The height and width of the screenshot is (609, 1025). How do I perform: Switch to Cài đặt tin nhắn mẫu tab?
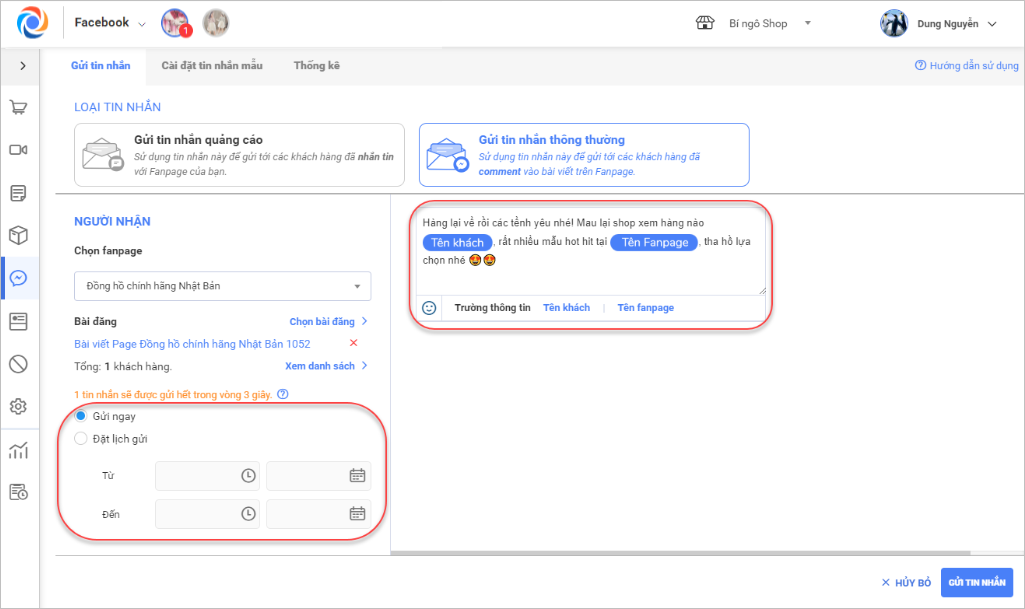click(212, 65)
